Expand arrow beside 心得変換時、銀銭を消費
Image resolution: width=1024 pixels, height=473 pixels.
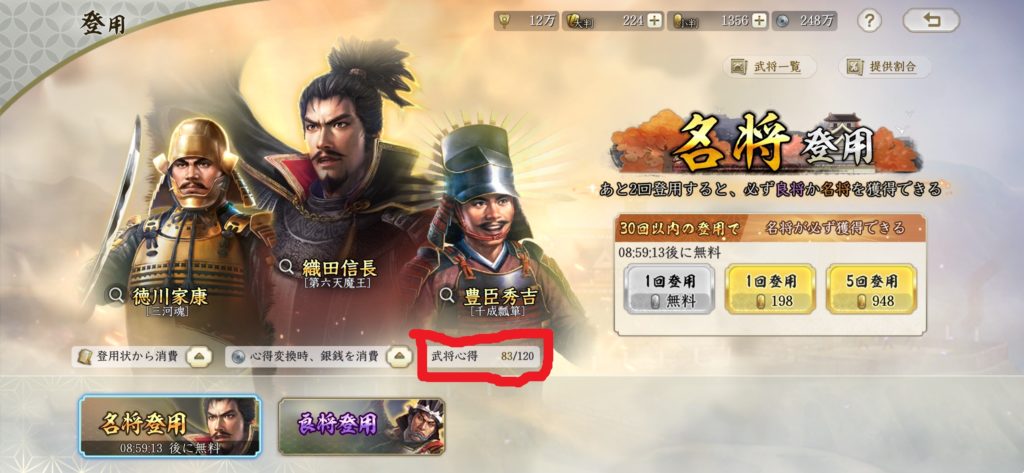pos(398,357)
